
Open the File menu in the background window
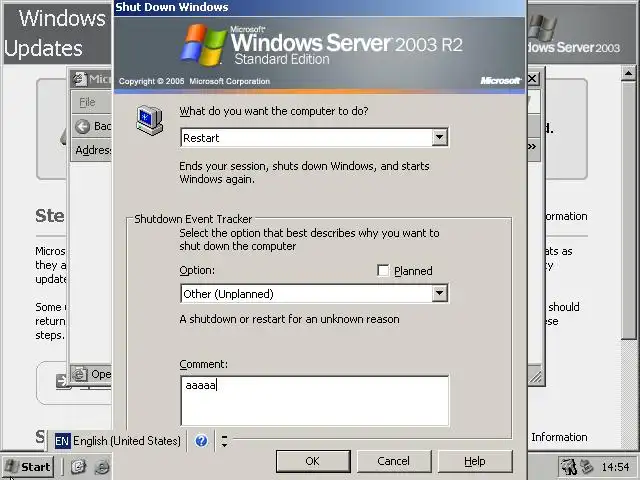point(87,102)
